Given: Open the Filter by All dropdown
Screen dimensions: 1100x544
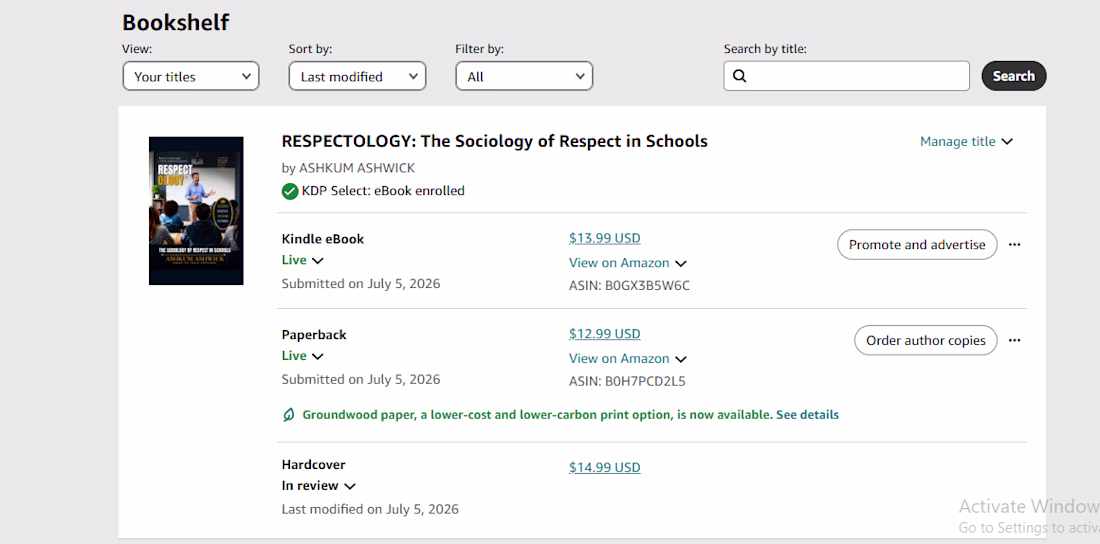Looking at the screenshot, I should 524,77.
